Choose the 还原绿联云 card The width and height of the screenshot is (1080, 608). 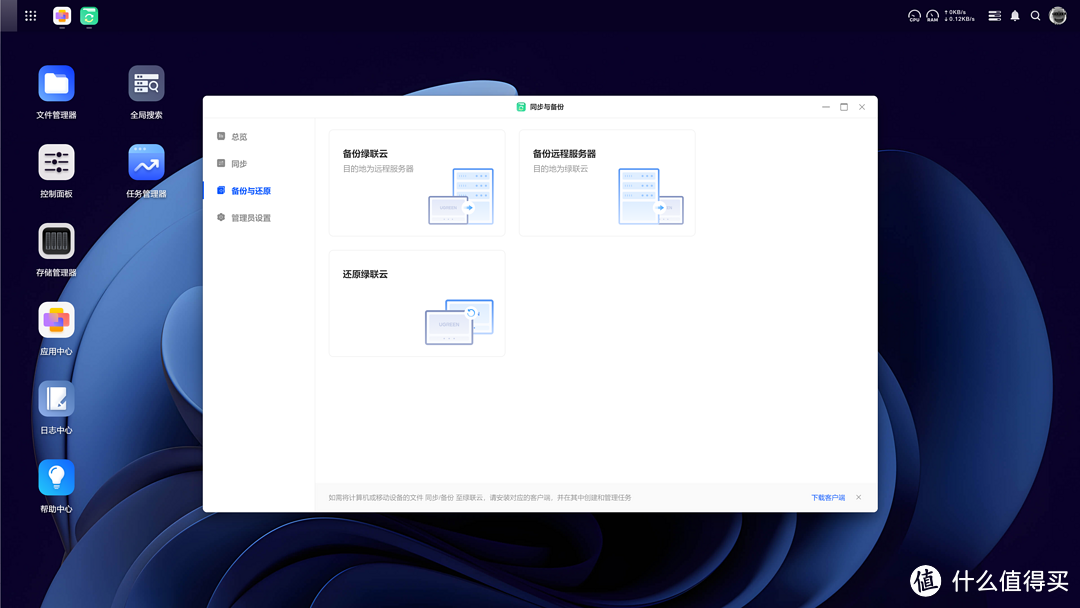pyautogui.click(x=417, y=303)
